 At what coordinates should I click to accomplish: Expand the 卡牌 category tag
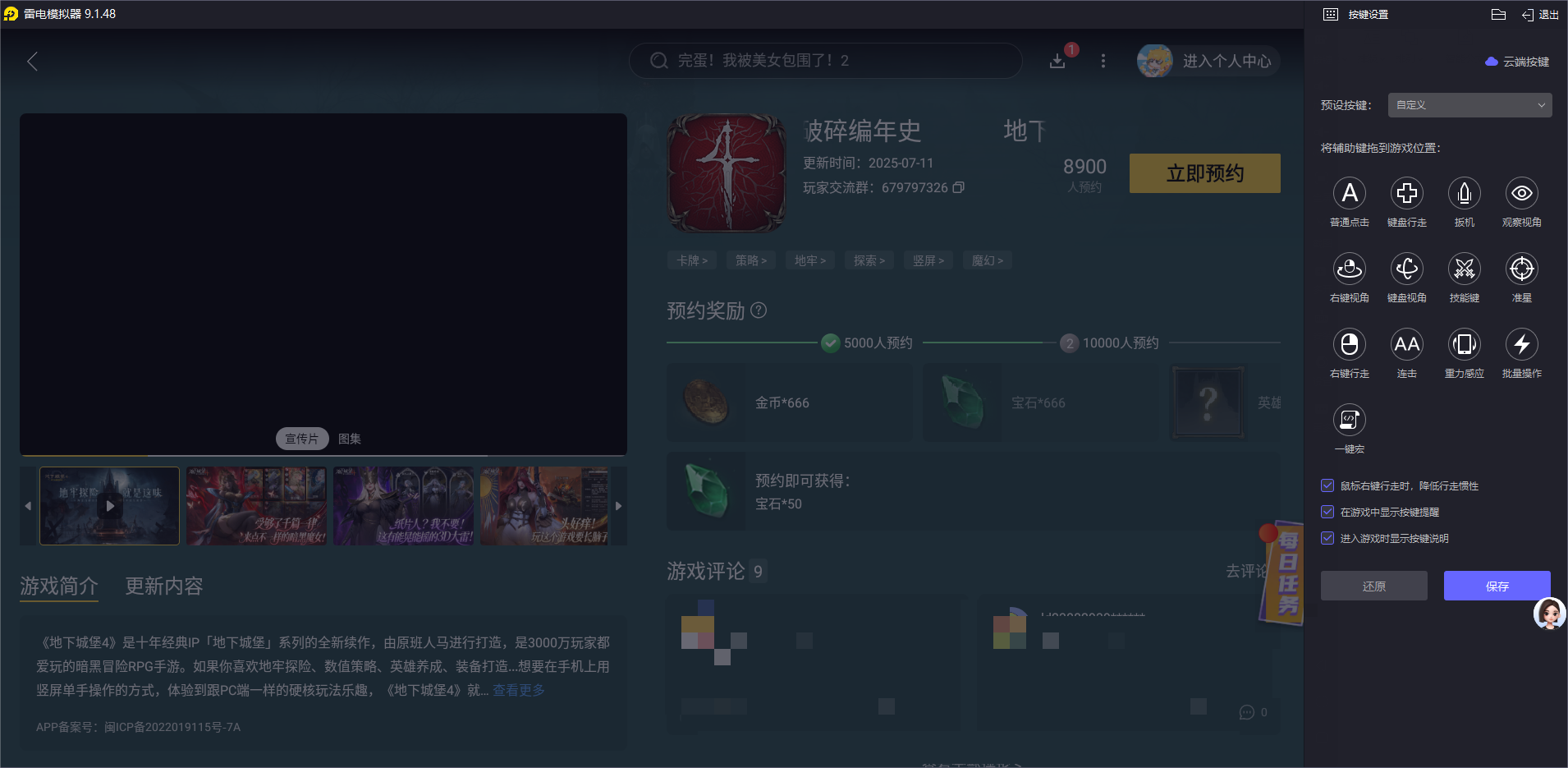pyautogui.click(x=692, y=260)
